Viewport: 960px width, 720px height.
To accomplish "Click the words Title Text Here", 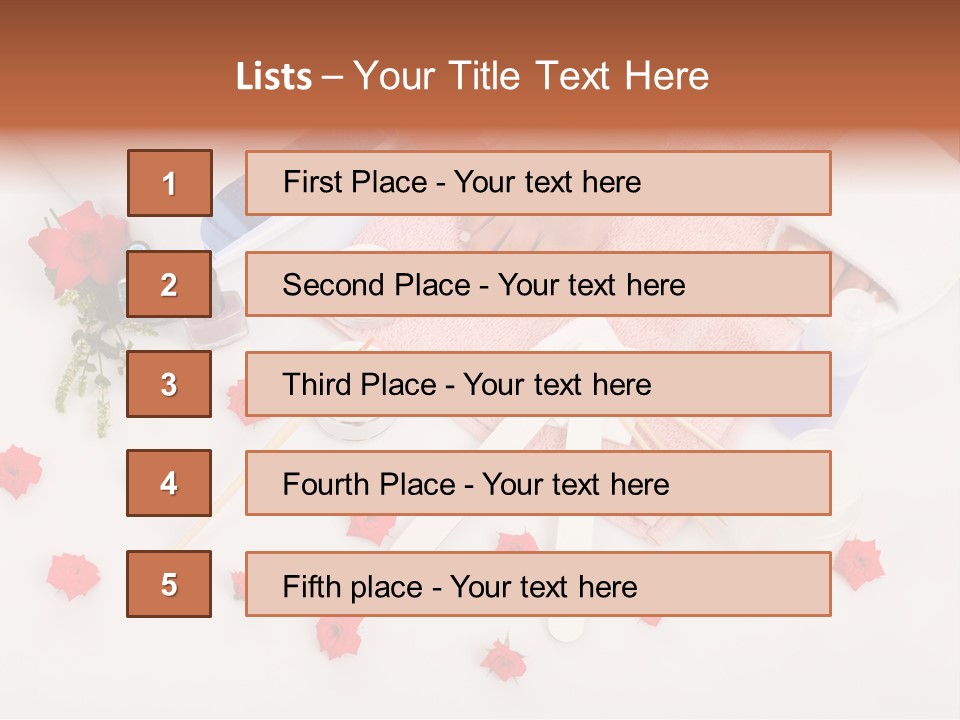I will 579,76.
